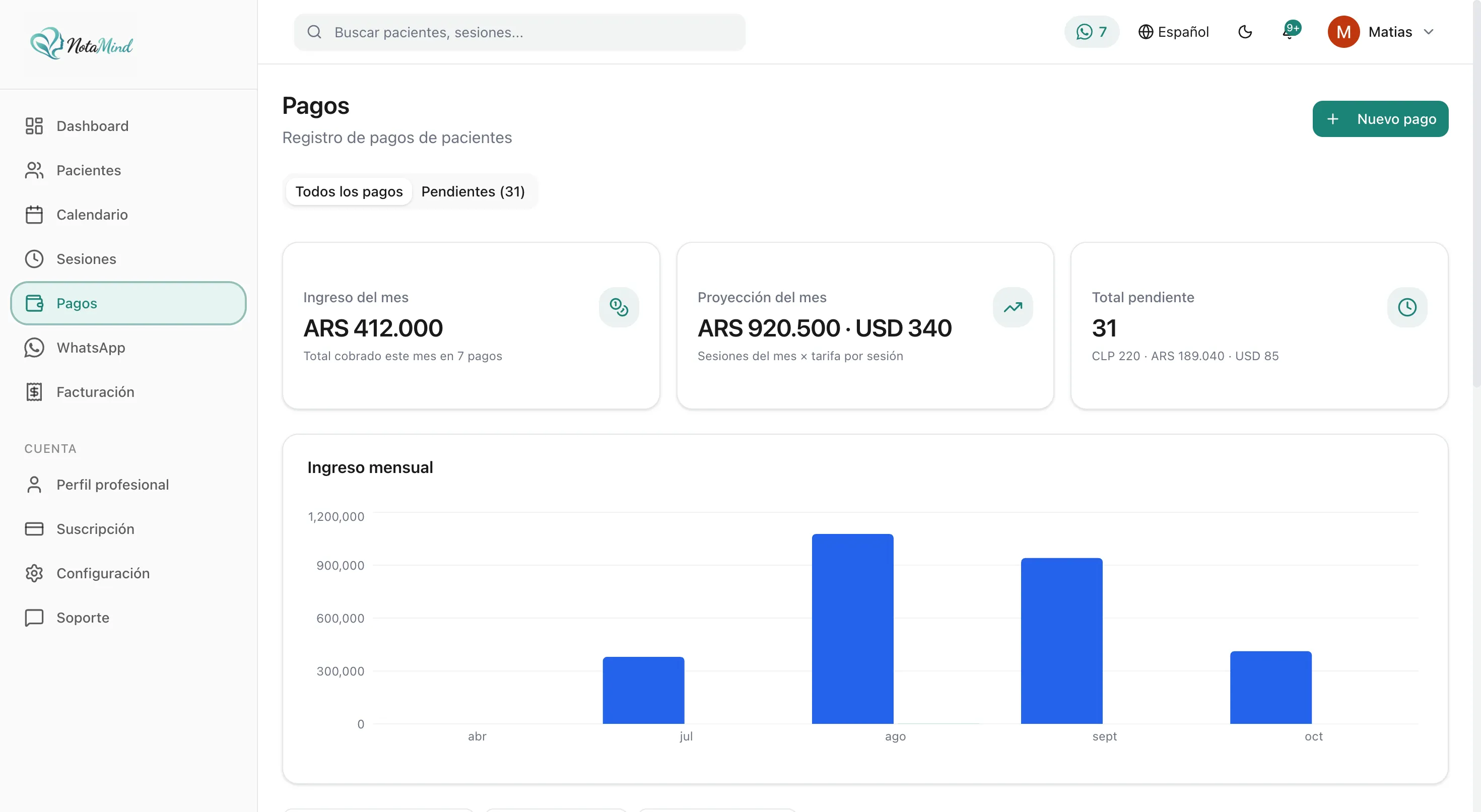Open Perfil profesional
The width and height of the screenshot is (1481, 812).
pyautogui.click(x=128, y=484)
